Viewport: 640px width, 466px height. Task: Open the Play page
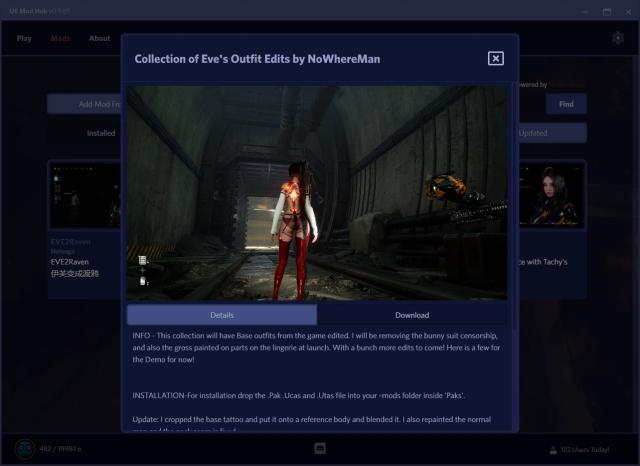click(24, 38)
